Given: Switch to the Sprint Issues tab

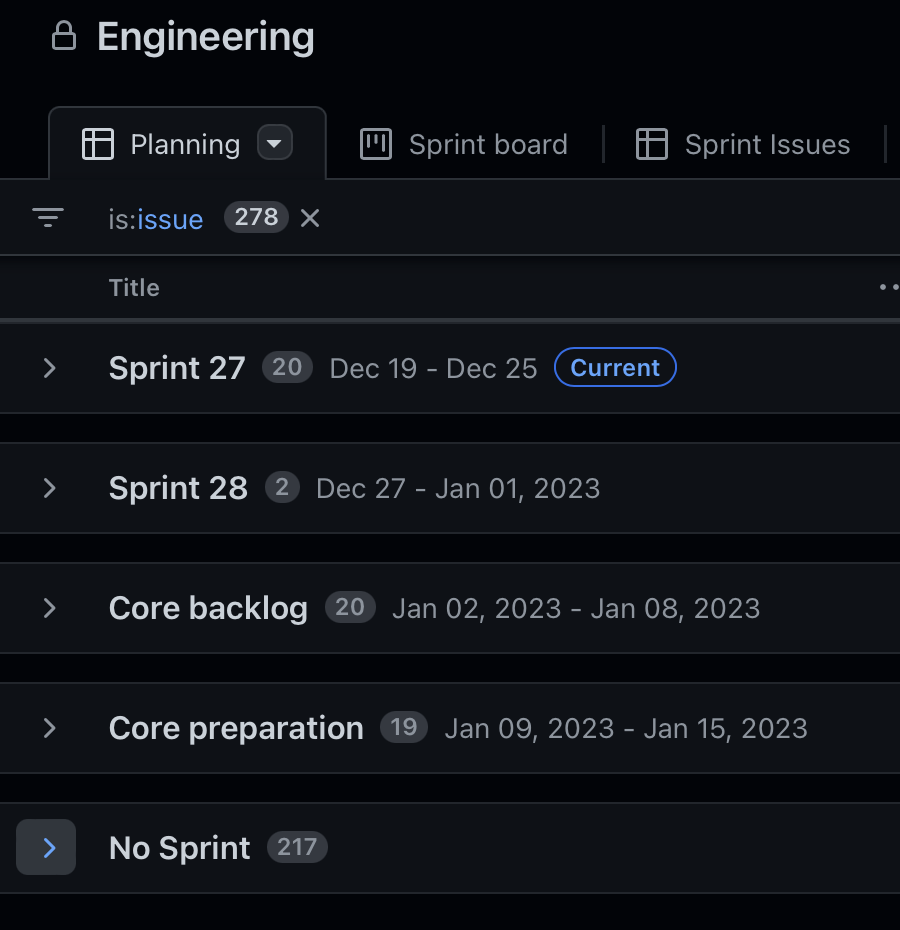Looking at the screenshot, I should pos(766,144).
